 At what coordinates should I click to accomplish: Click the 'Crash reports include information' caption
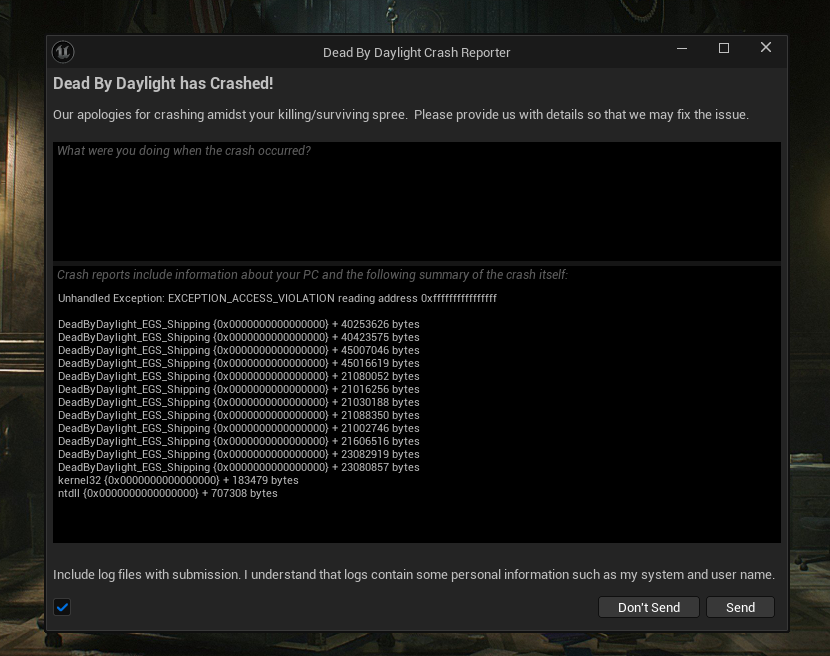pyautogui.click(x=312, y=275)
